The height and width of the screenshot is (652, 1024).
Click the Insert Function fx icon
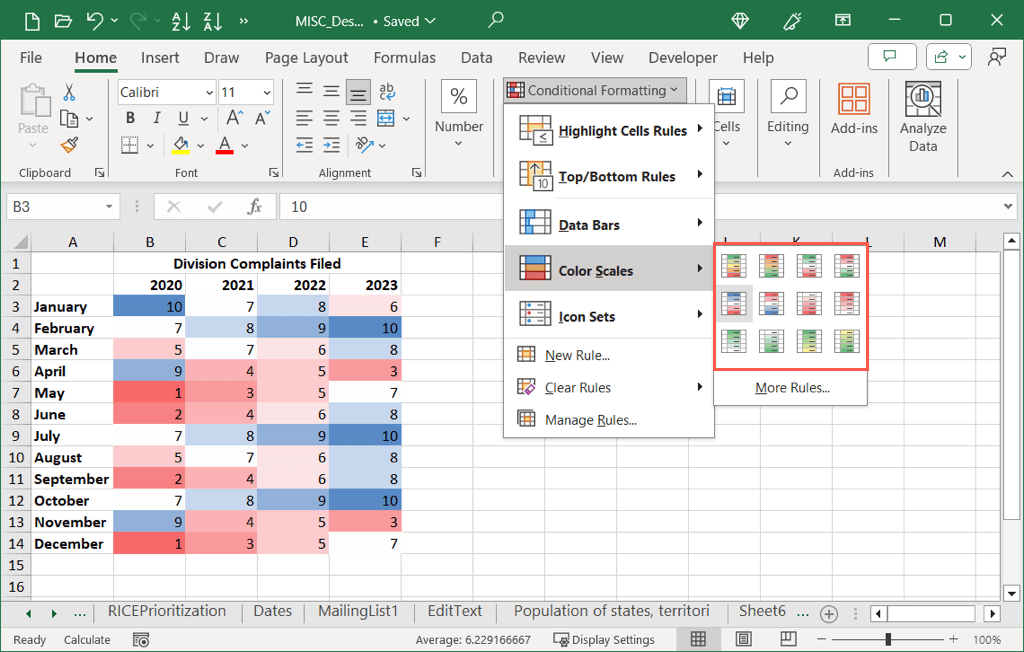click(x=254, y=206)
